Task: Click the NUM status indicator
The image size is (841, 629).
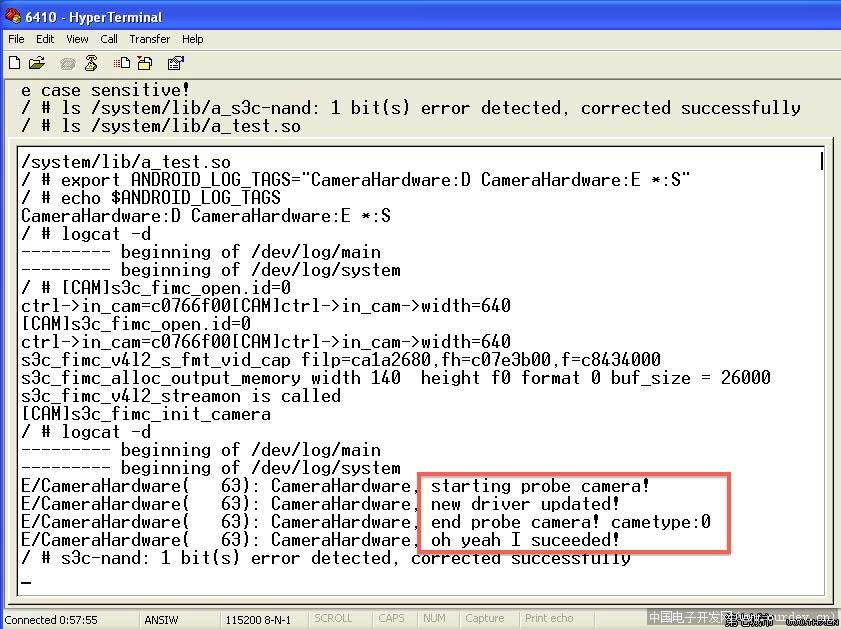Action: point(434,618)
